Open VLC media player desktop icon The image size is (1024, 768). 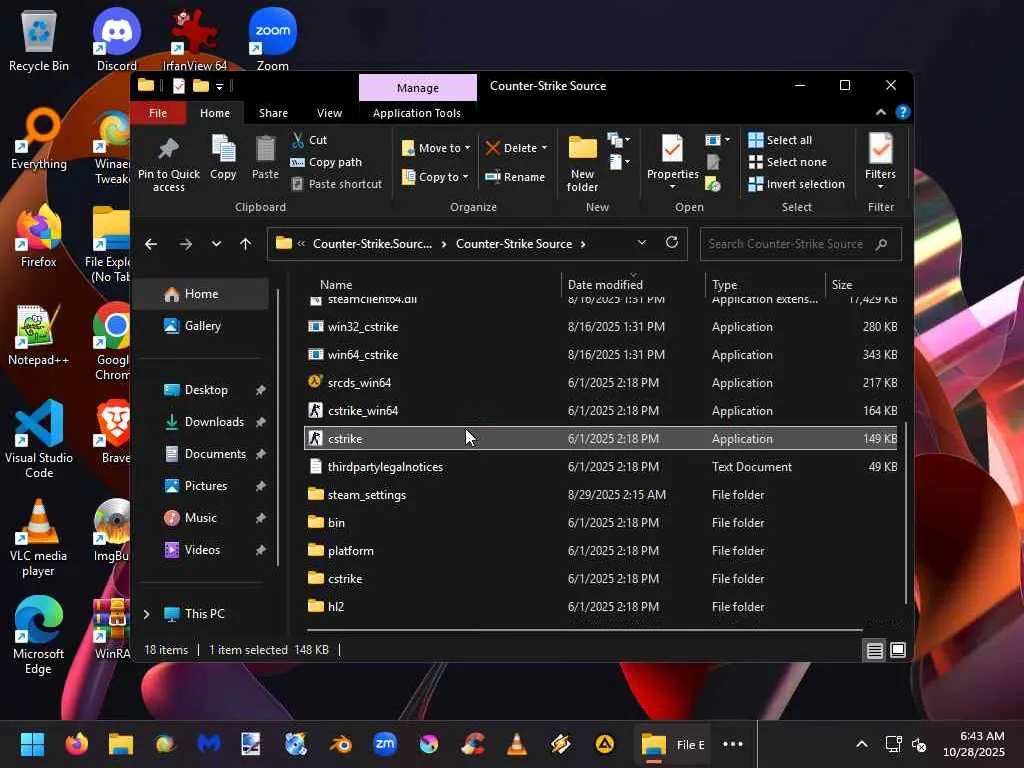39,539
